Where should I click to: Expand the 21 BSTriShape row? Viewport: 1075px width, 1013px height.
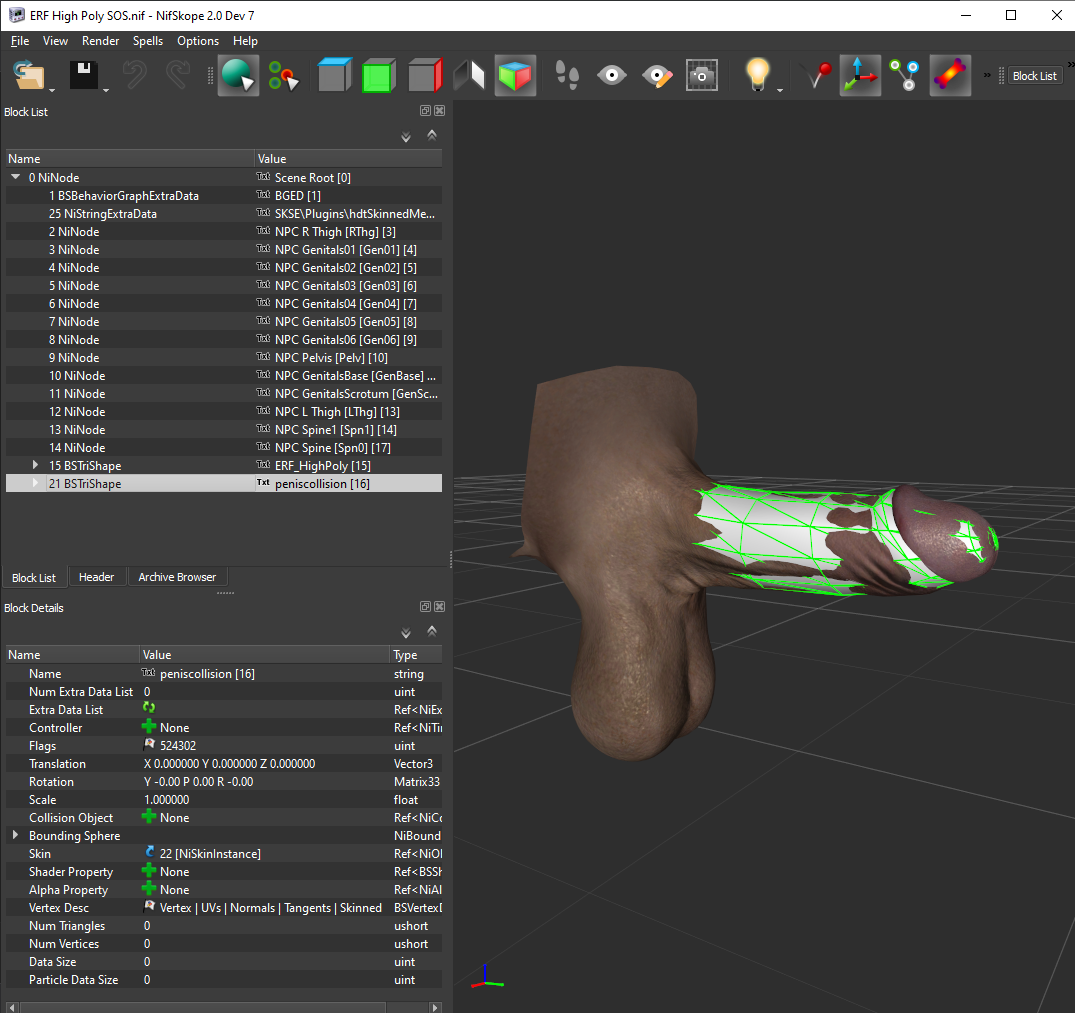[35, 483]
